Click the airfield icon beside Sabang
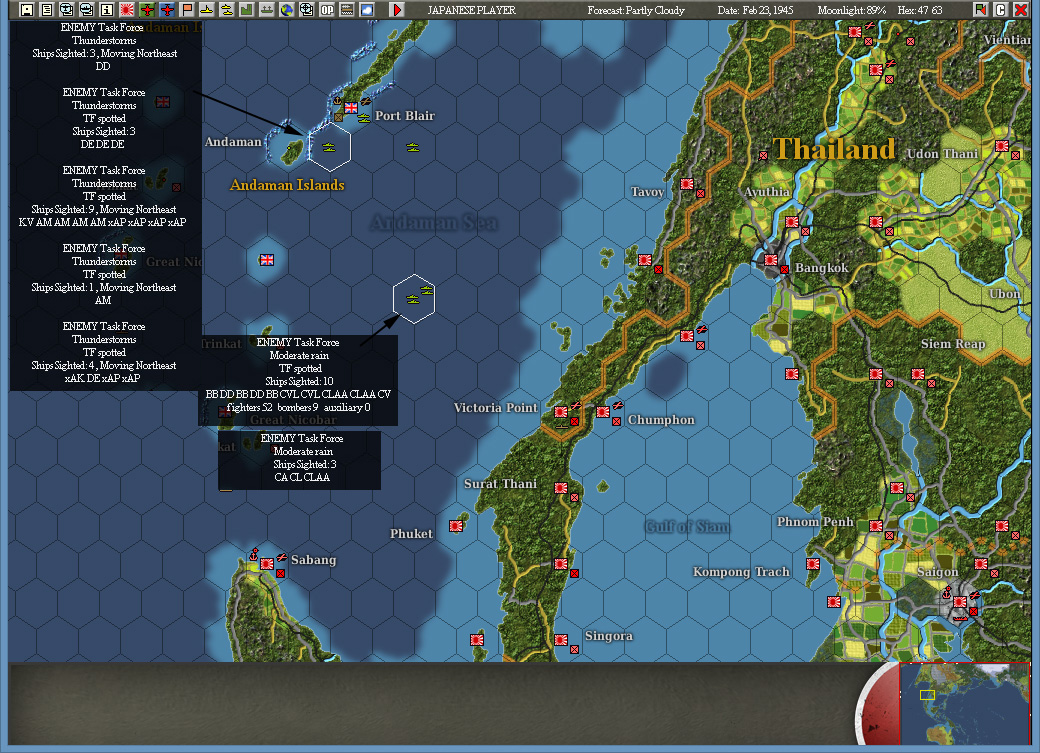 (x=281, y=557)
